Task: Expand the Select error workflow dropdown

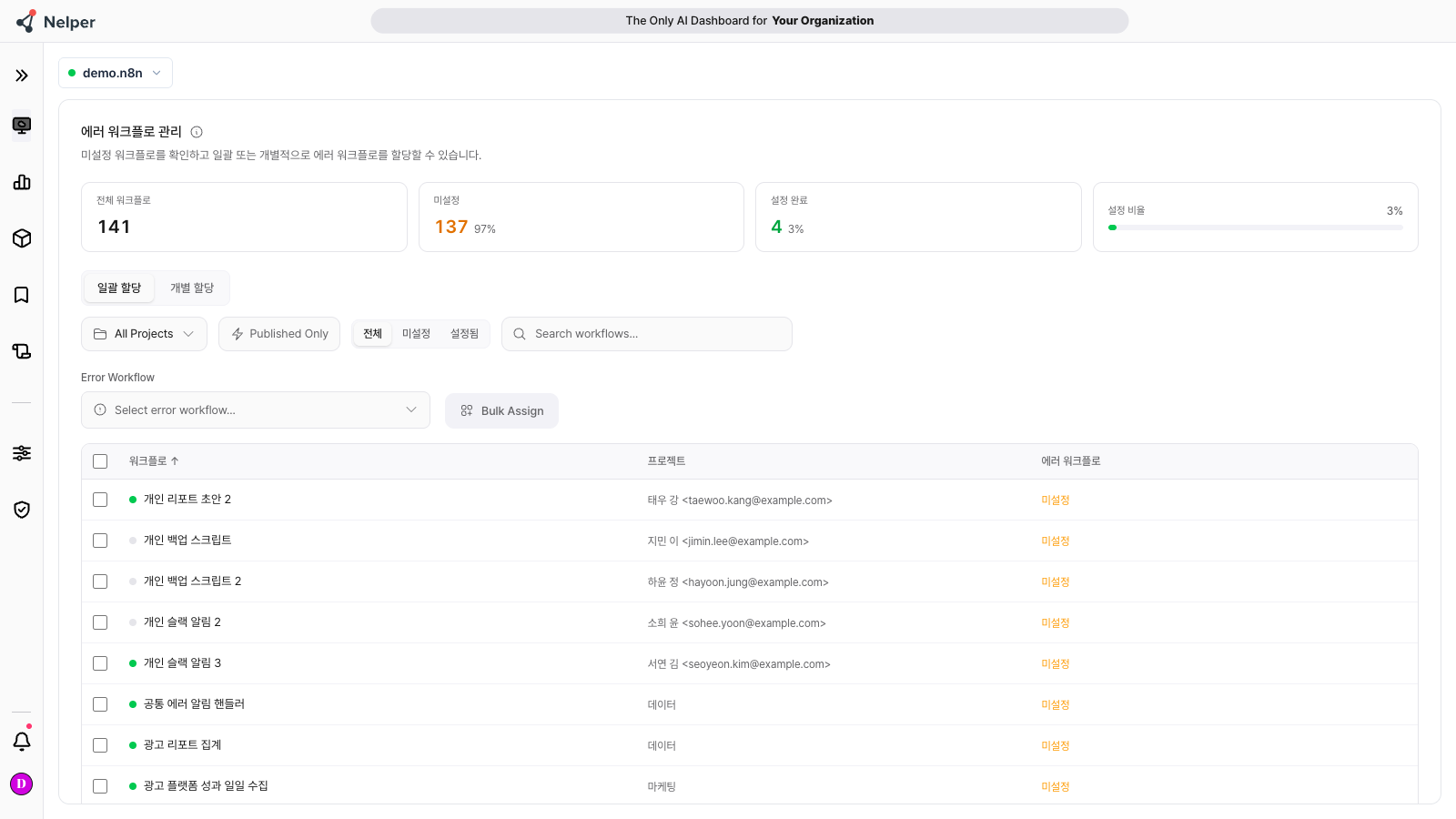Action: tap(256, 410)
